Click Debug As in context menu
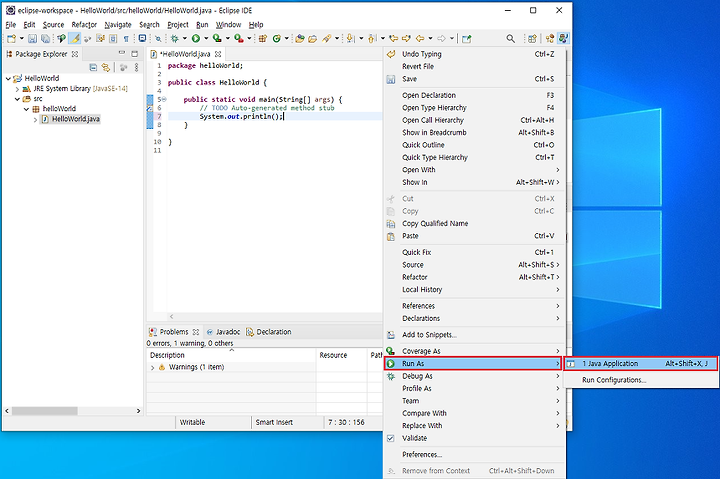The image size is (720, 479). coord(474,376)
